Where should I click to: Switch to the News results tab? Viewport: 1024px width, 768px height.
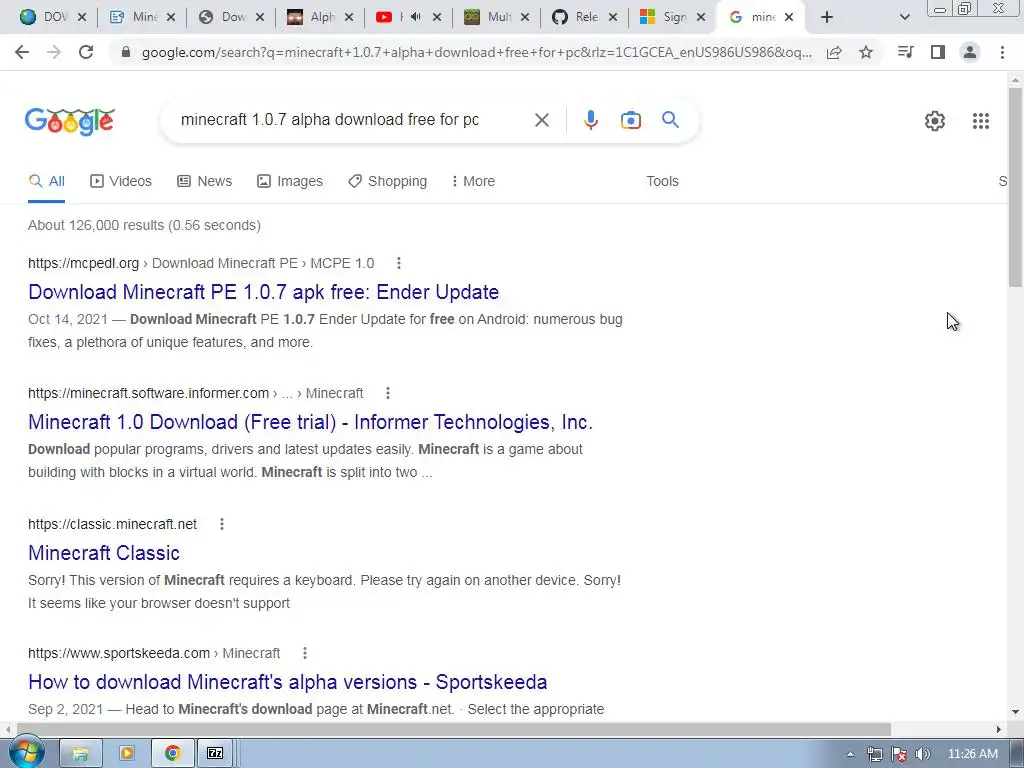tap(204, 181)
